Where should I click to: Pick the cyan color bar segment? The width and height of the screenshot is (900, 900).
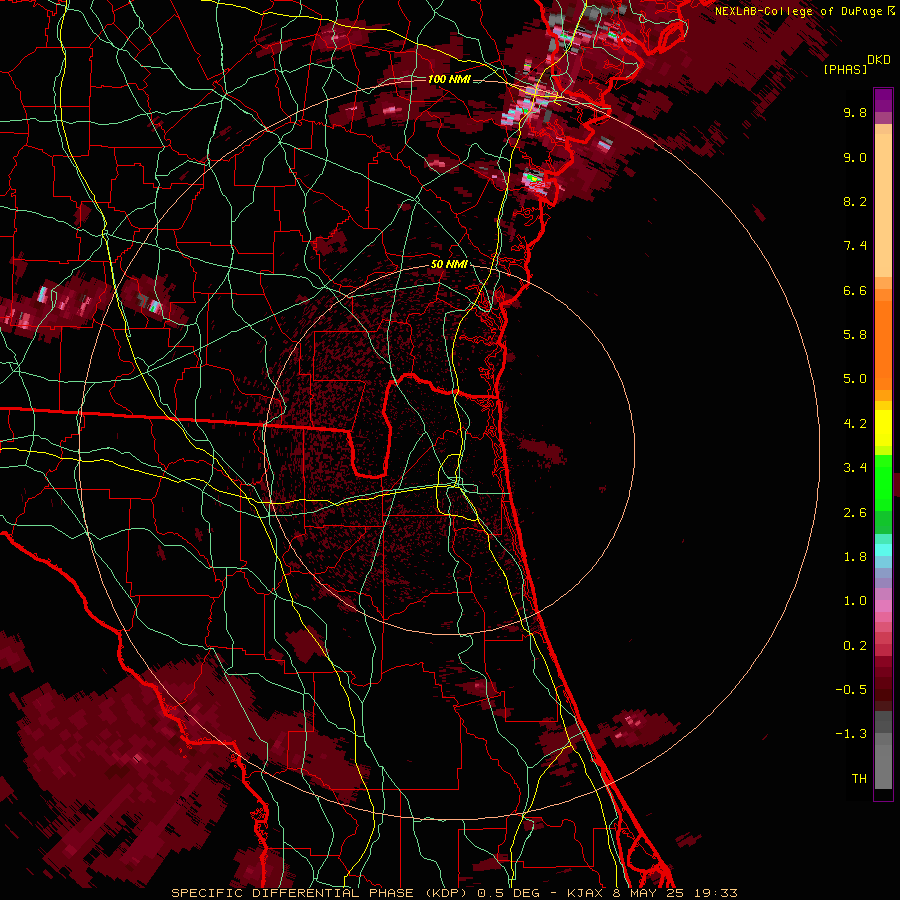pos(883,549)
